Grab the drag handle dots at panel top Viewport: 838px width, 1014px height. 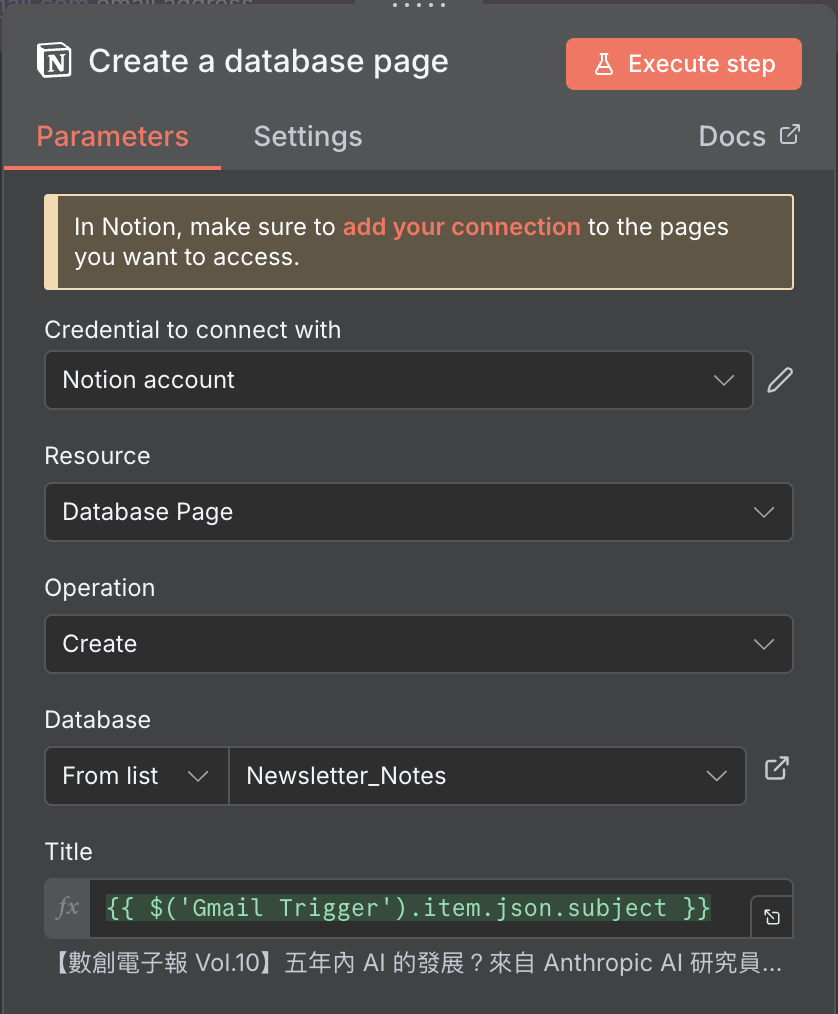419,6
